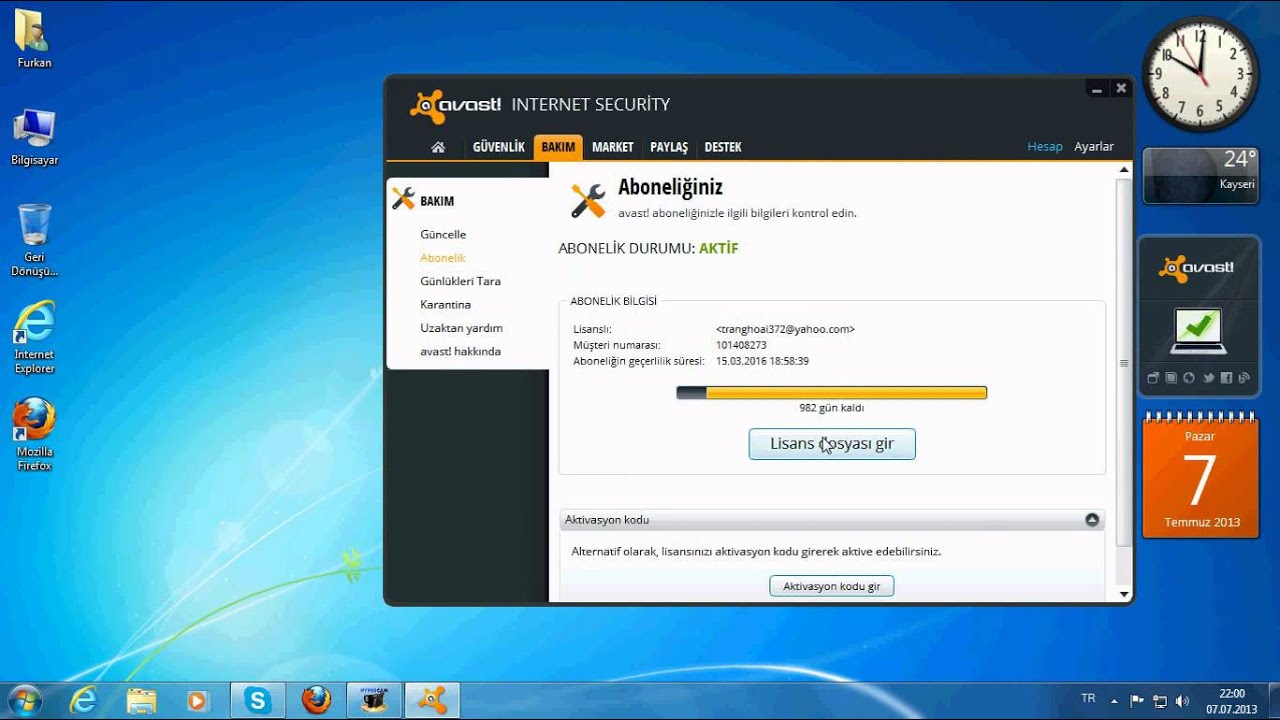Open the BAKIM tab
The image size is (1280, 720).
(558, 147)
